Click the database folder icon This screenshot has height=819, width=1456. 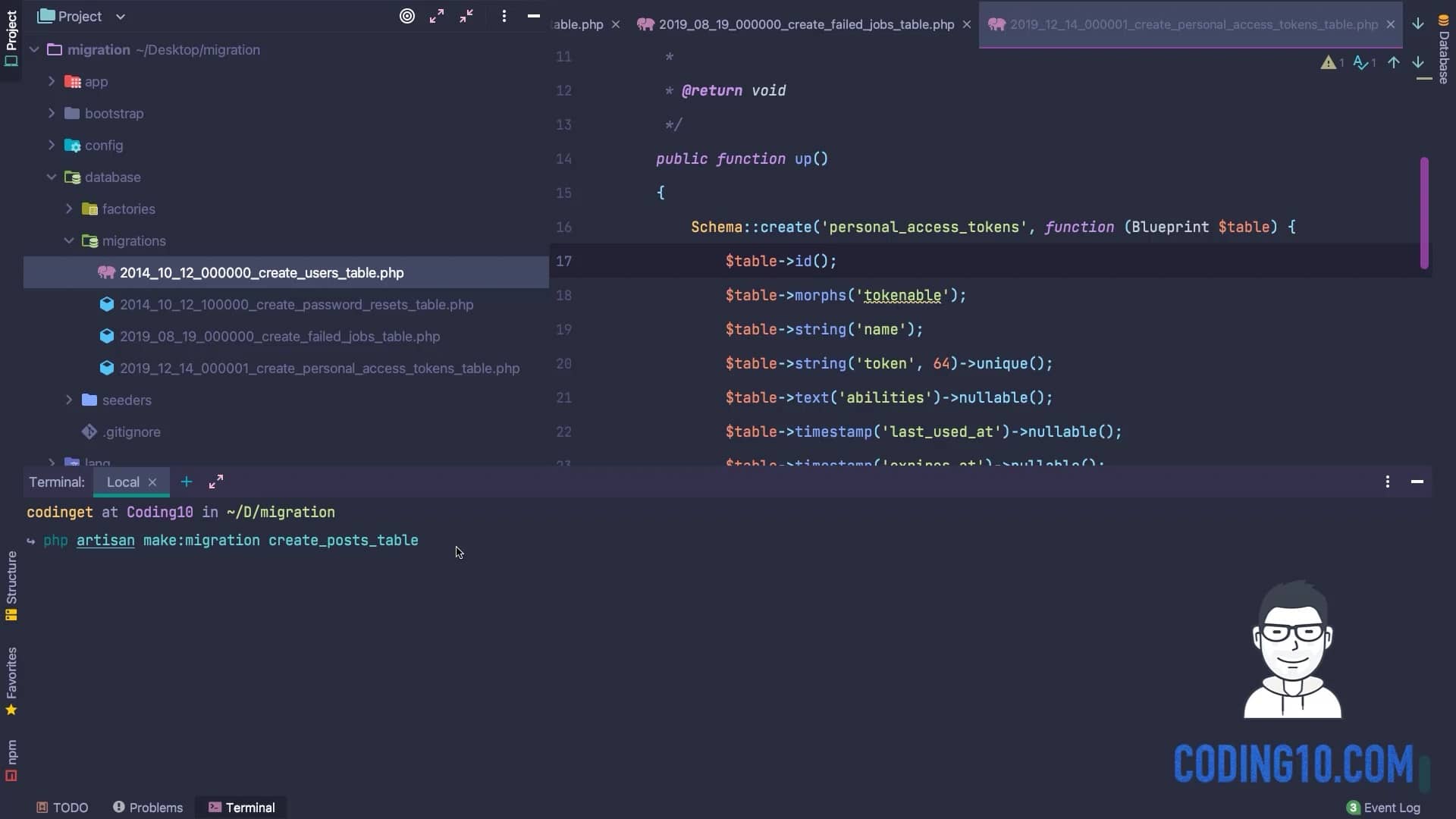click(73, 177)
